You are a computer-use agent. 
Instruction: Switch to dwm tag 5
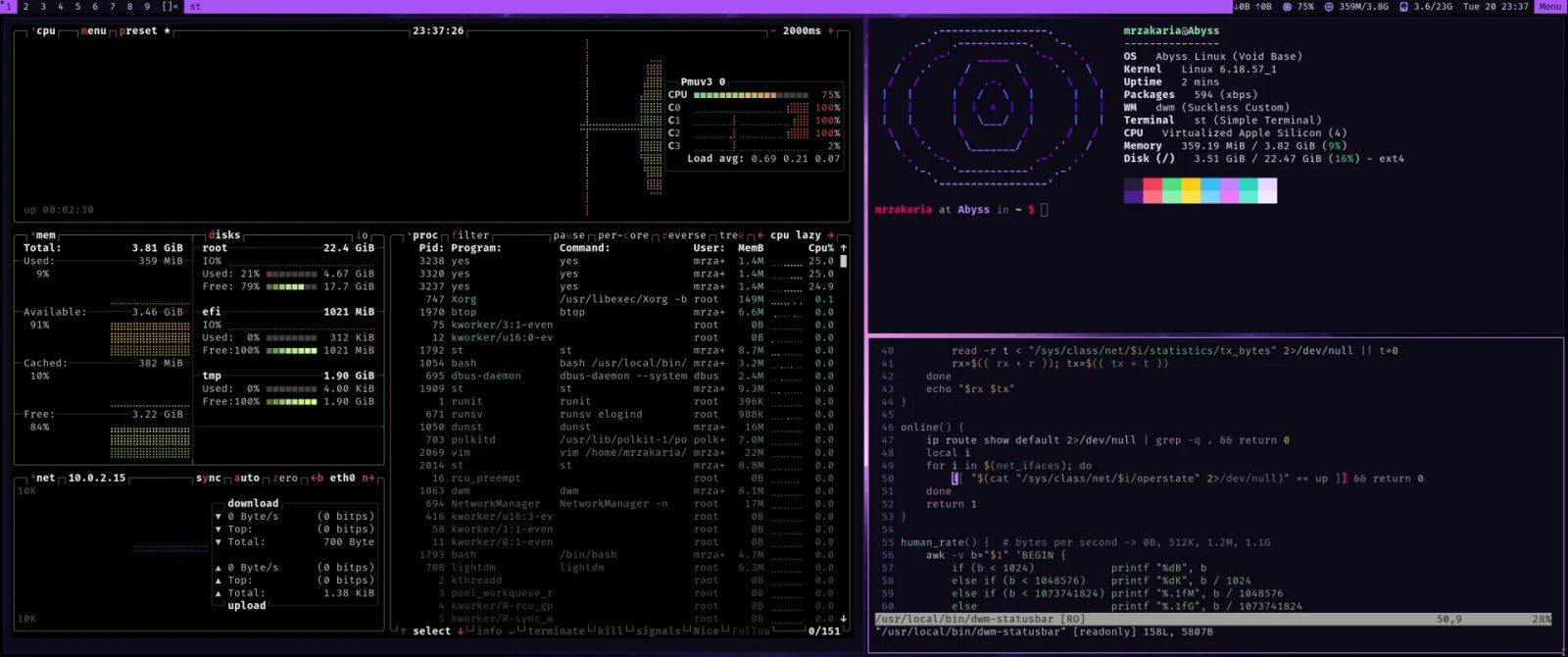(x=77, y=6)
